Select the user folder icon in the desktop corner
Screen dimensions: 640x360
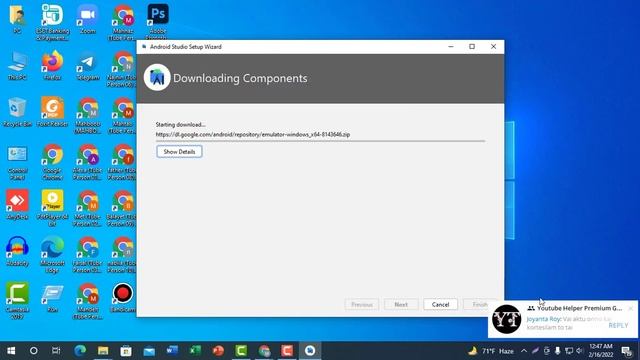17,19
